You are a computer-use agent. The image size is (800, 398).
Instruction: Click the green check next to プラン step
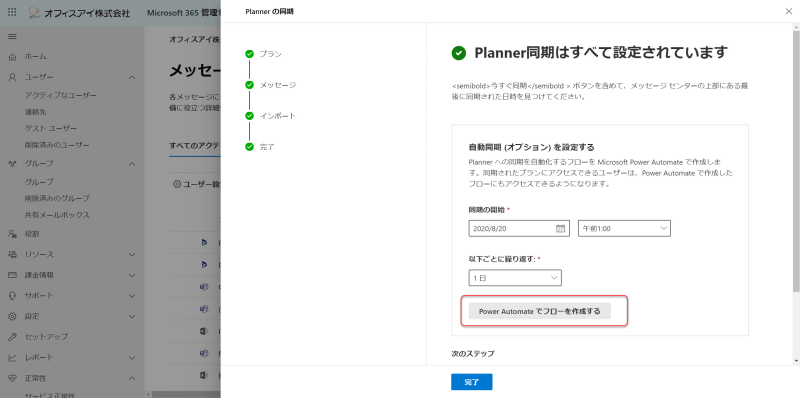pos(249,54)
